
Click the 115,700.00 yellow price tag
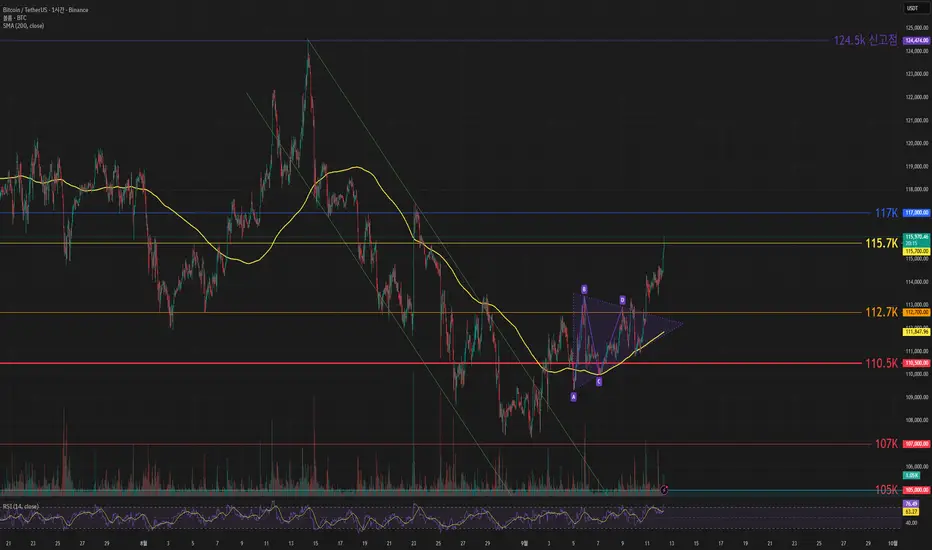pos(917,252)
